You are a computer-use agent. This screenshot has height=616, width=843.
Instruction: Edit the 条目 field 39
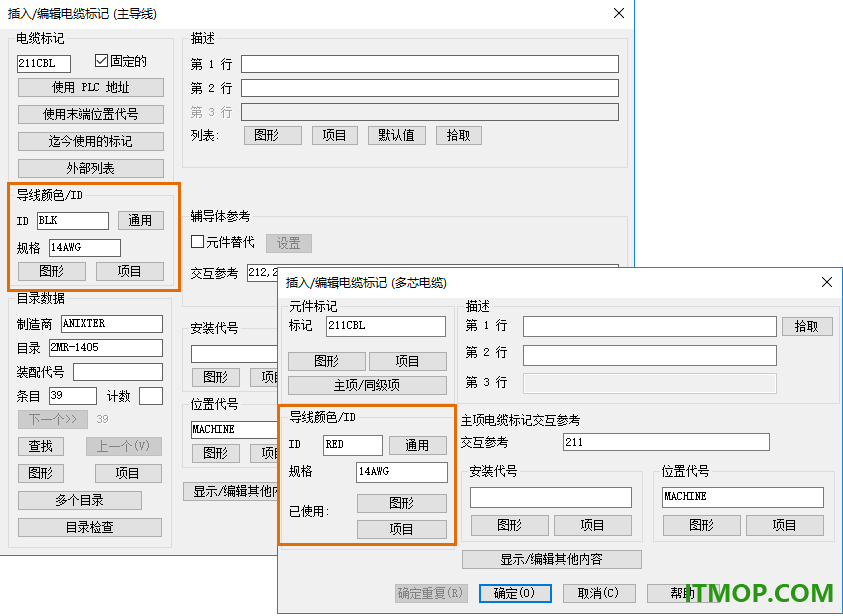[73, 396]
